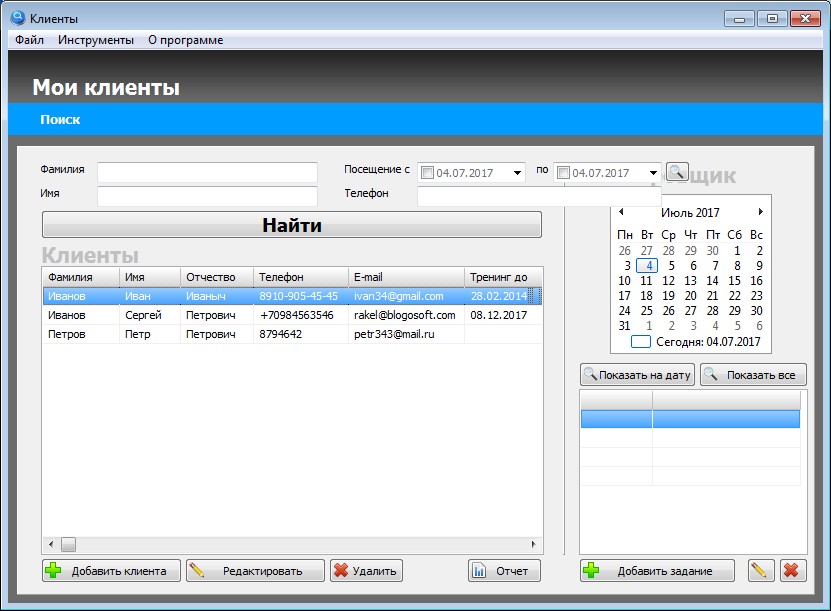
Task: Enable the по end date checkbox
Action: [x=563, y=173]
